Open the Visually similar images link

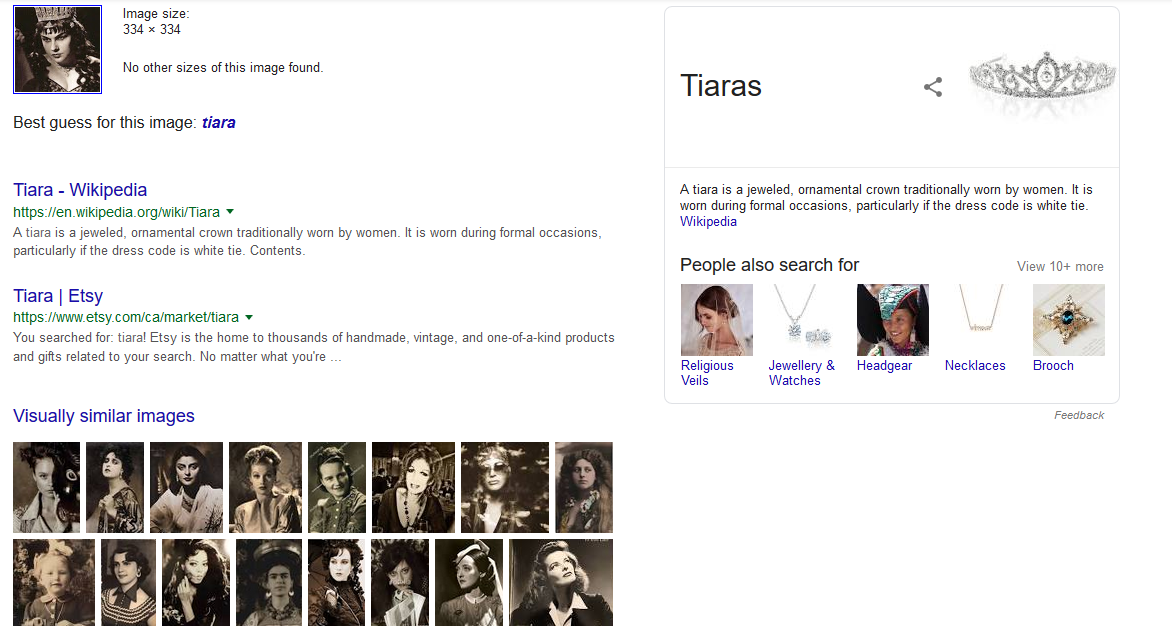(x=104, y=416)
